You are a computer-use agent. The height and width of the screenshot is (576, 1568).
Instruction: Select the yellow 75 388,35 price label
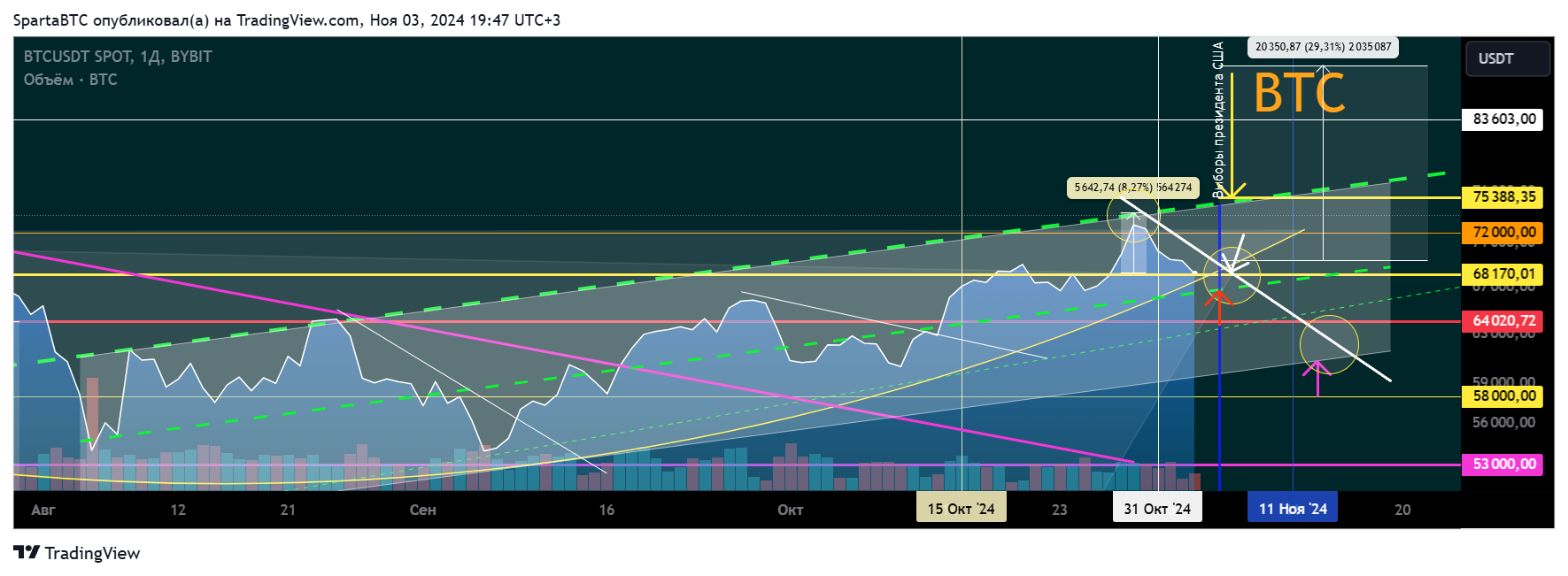(x=1502, y=196)
